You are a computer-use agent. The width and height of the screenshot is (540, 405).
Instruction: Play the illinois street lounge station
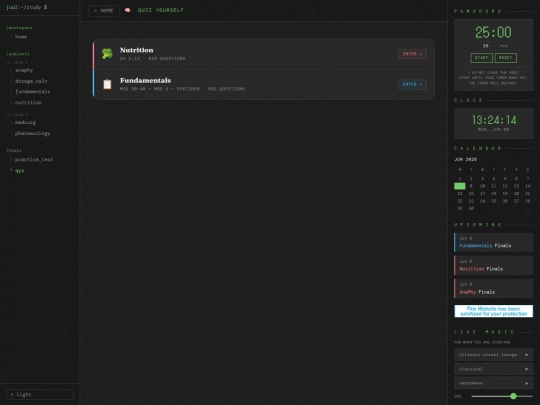[x=494, y=355]
